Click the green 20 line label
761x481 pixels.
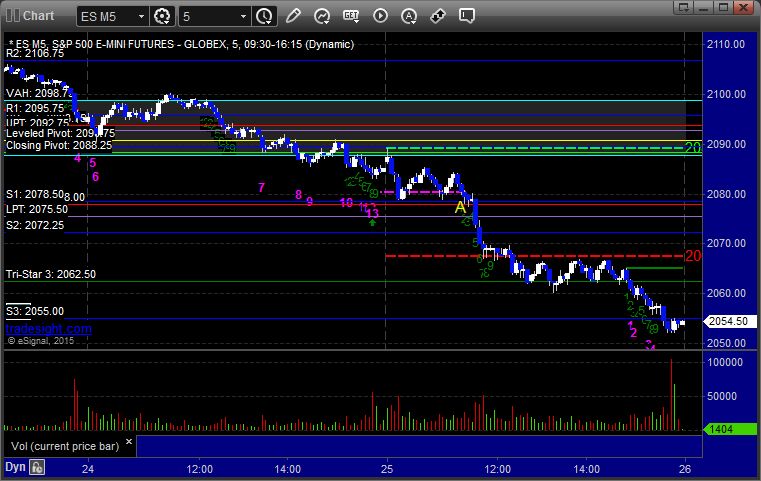(x=693, y=148)
